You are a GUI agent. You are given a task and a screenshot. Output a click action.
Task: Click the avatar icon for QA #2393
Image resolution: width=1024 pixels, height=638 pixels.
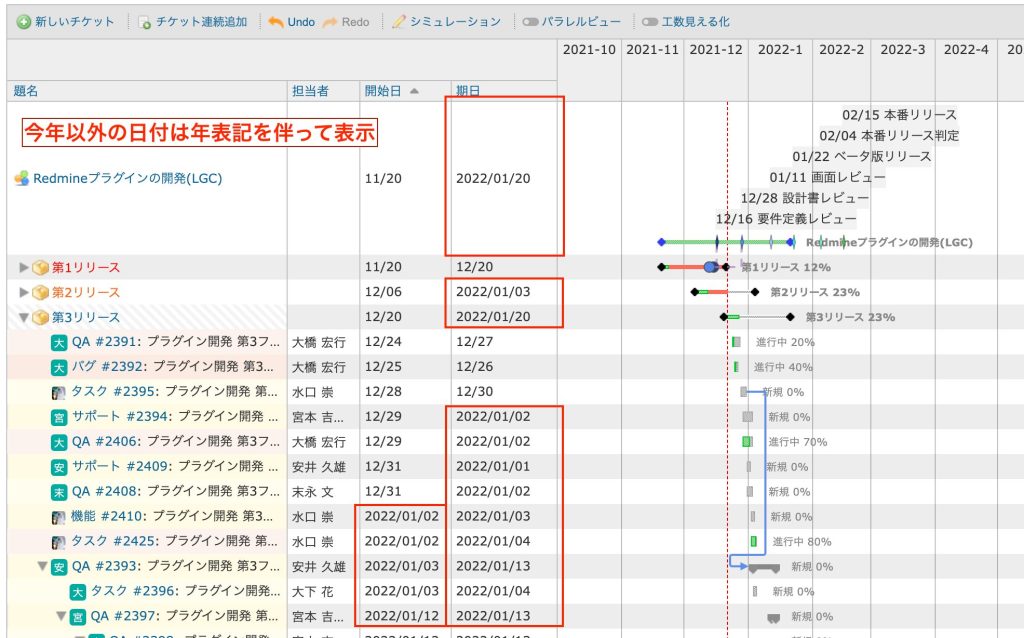tap(59, 567)
